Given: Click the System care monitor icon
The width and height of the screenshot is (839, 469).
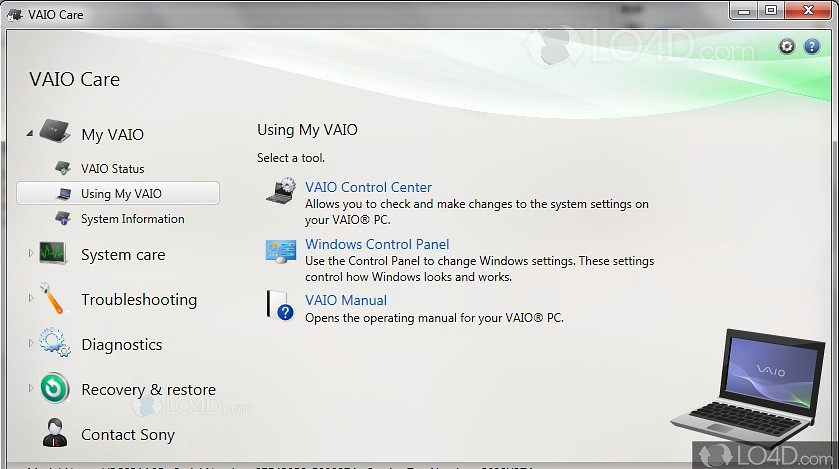Looking at the screenshot, I should (53, 253).
